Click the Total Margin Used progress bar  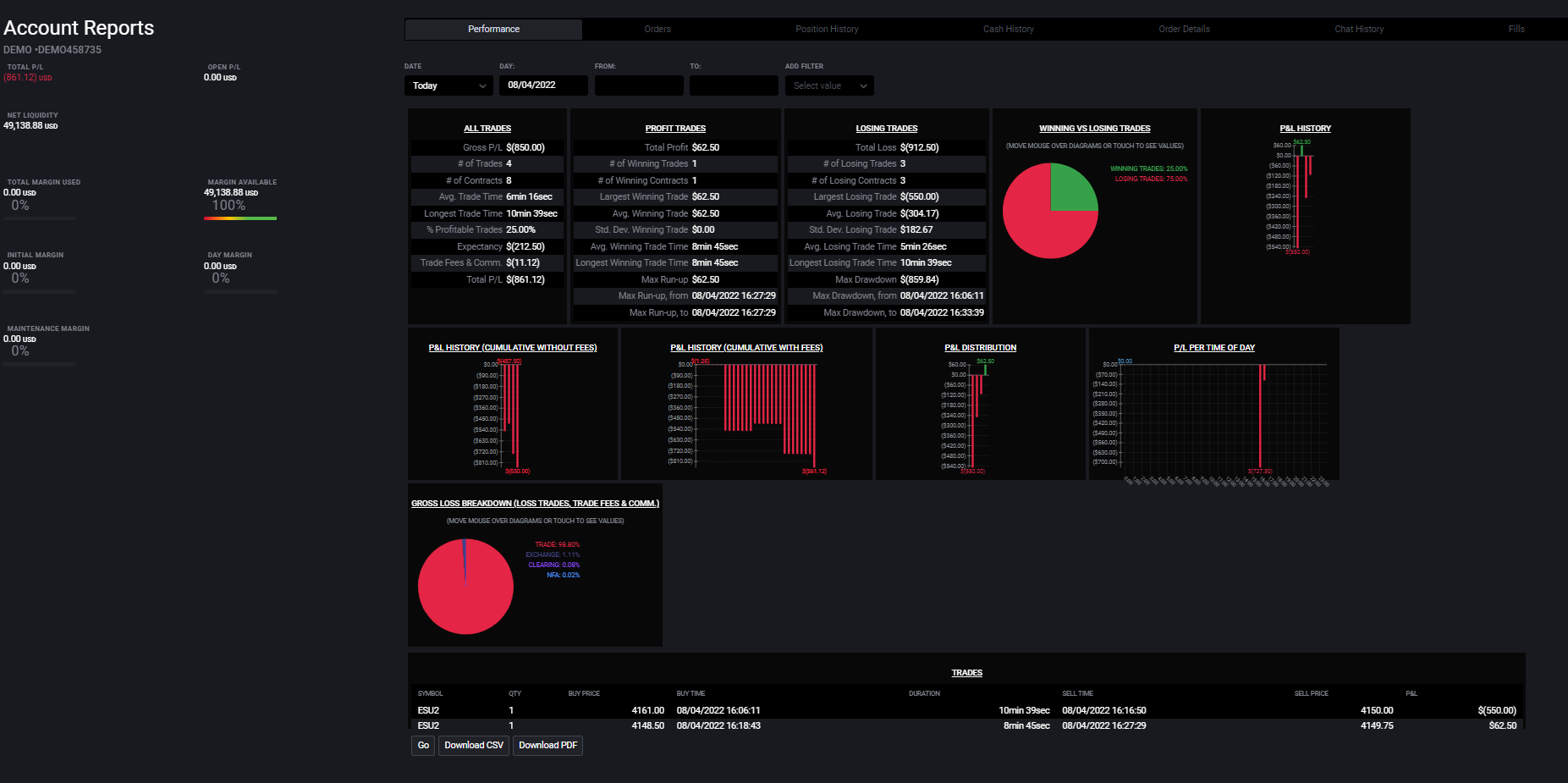[40, 218]
